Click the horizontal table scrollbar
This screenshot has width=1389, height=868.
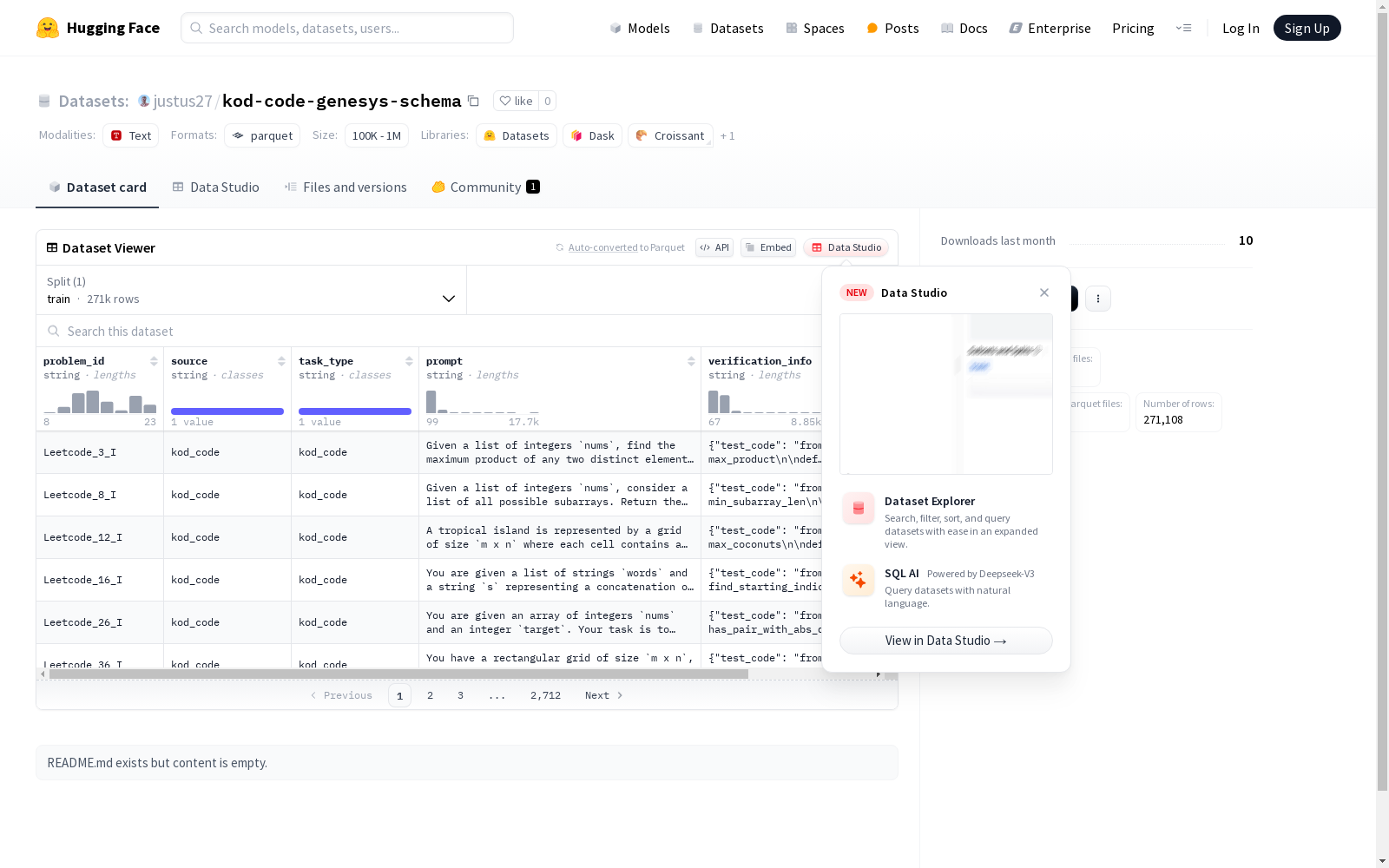click(398, 674)
